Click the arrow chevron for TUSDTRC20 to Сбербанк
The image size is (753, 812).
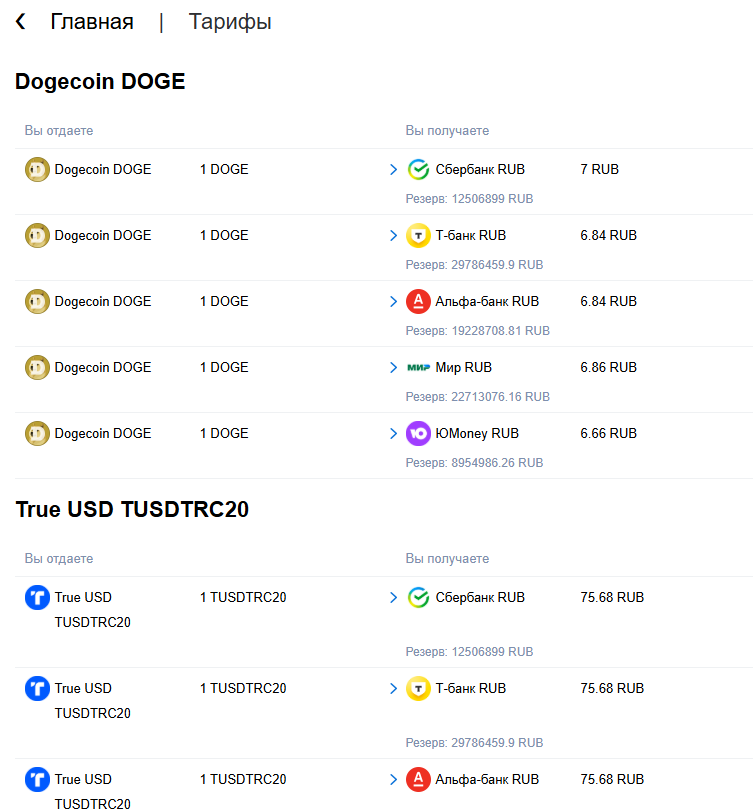pyautogui.click(x=394, y=598)
